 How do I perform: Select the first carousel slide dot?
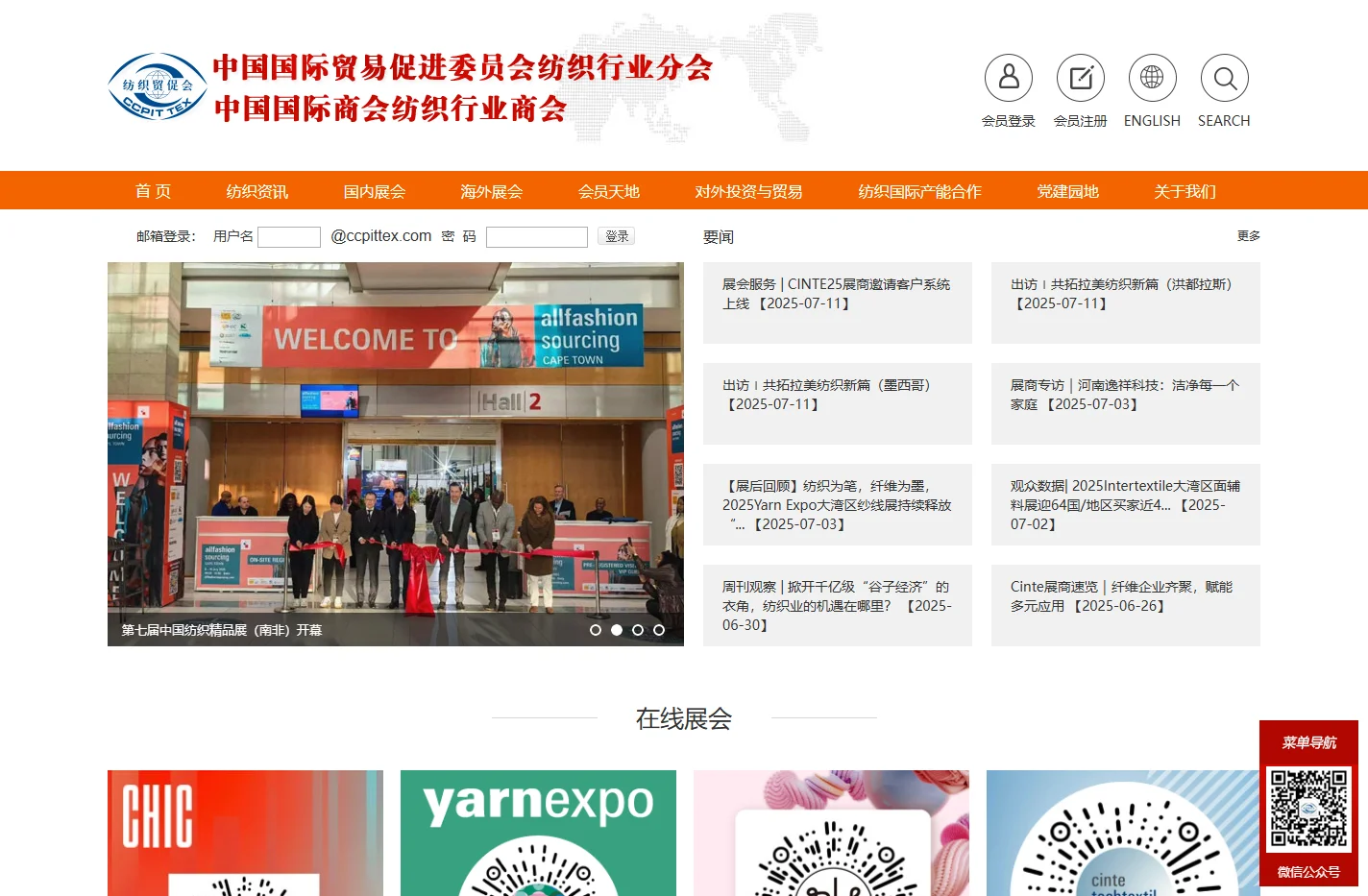click(596, 630)
